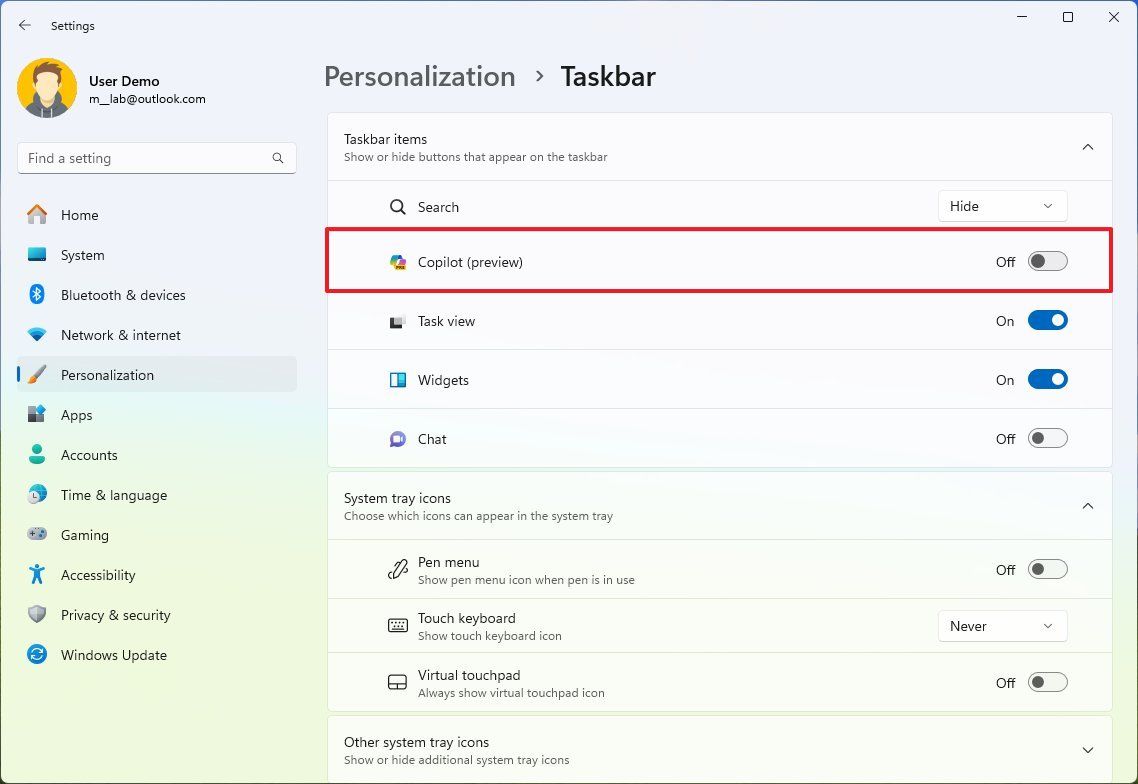Click the Copilot preview icon
The image size is (1138, 784).
(398, 262)
